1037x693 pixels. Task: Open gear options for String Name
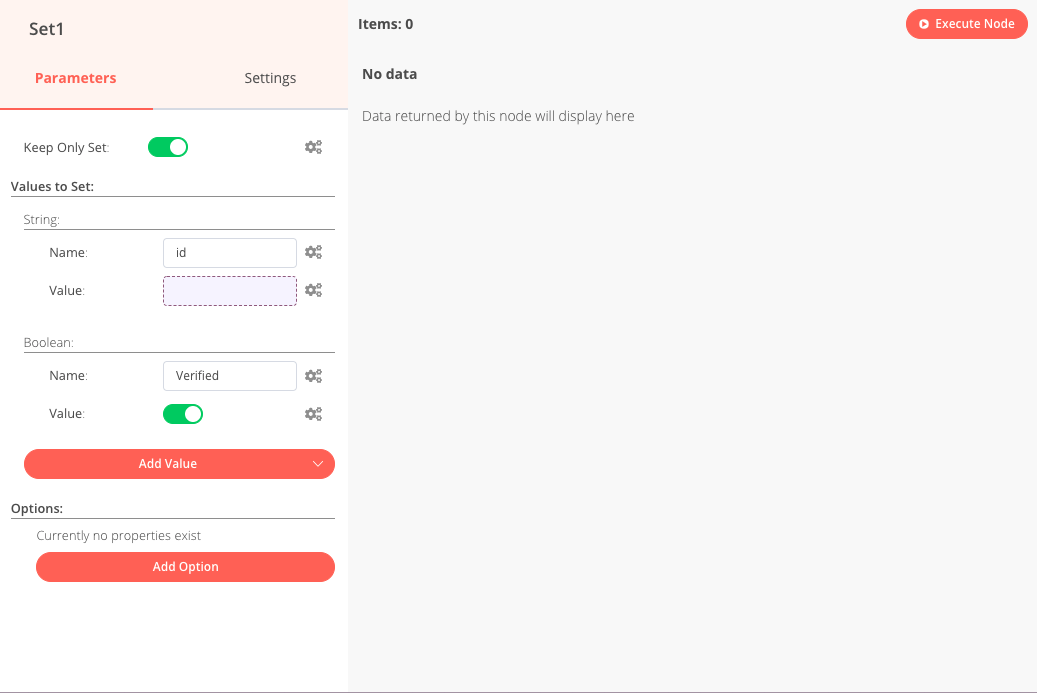coord(313,253)
